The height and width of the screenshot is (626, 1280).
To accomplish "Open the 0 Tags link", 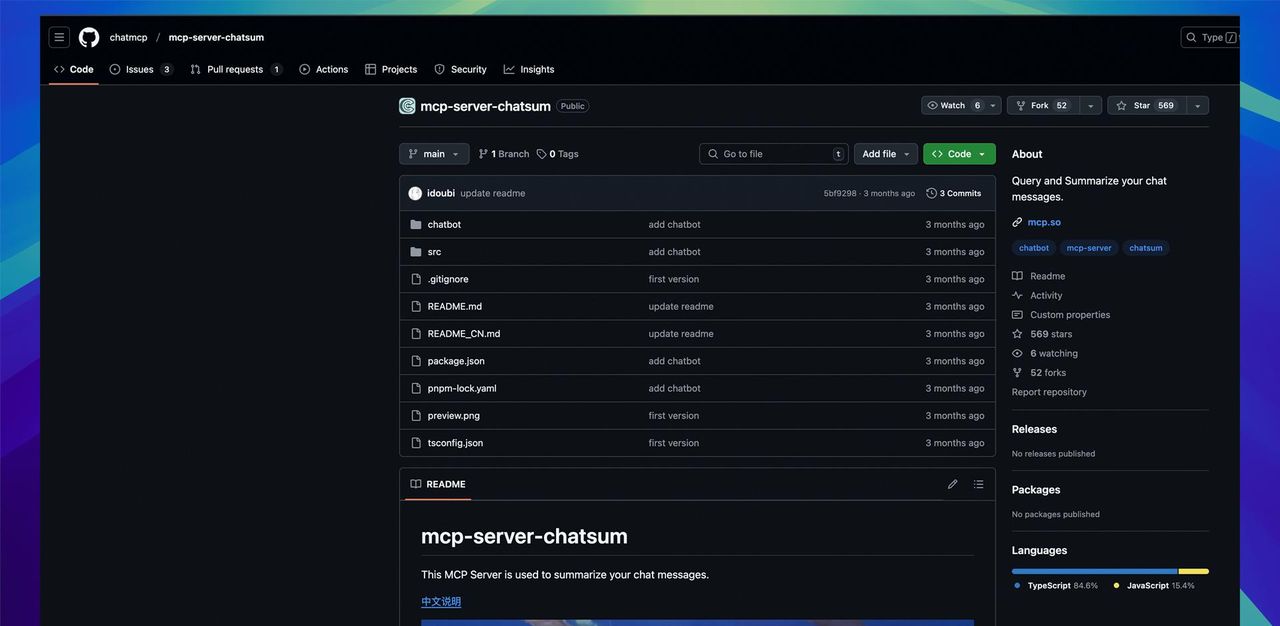I will coord(558,154).
